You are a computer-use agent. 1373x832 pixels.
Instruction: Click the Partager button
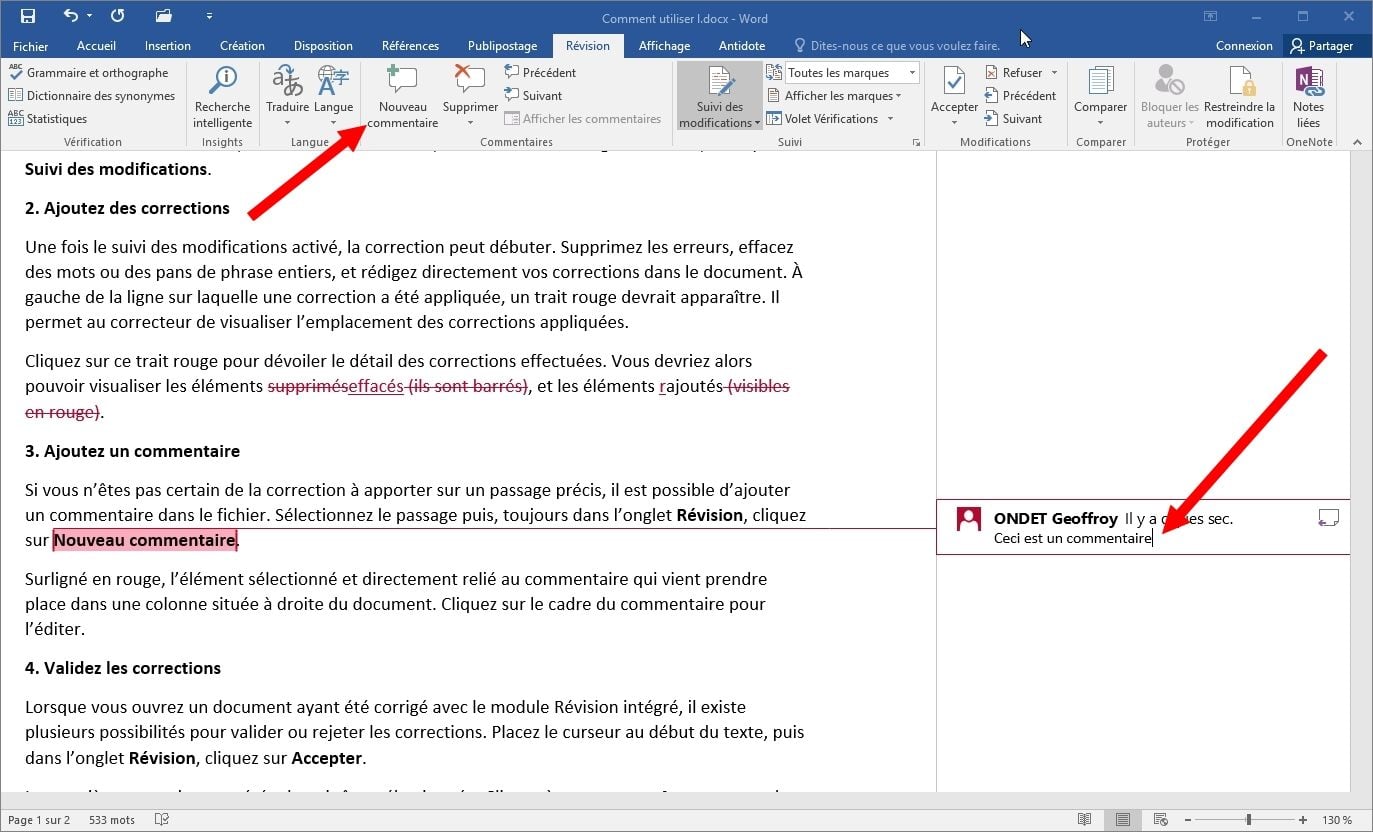pos(1321,46)
